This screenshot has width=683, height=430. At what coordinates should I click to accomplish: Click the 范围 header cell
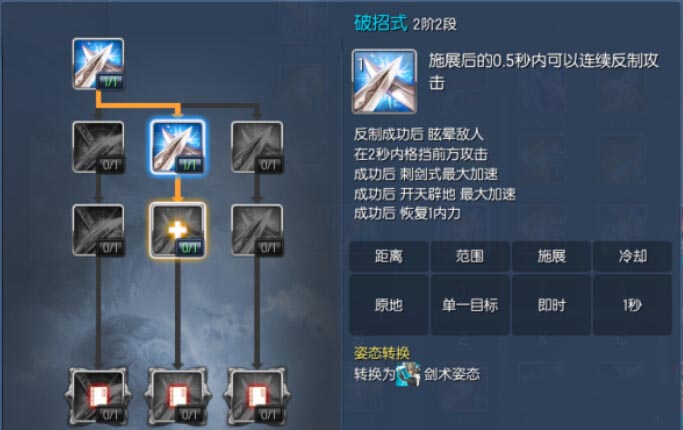[470, 256]
